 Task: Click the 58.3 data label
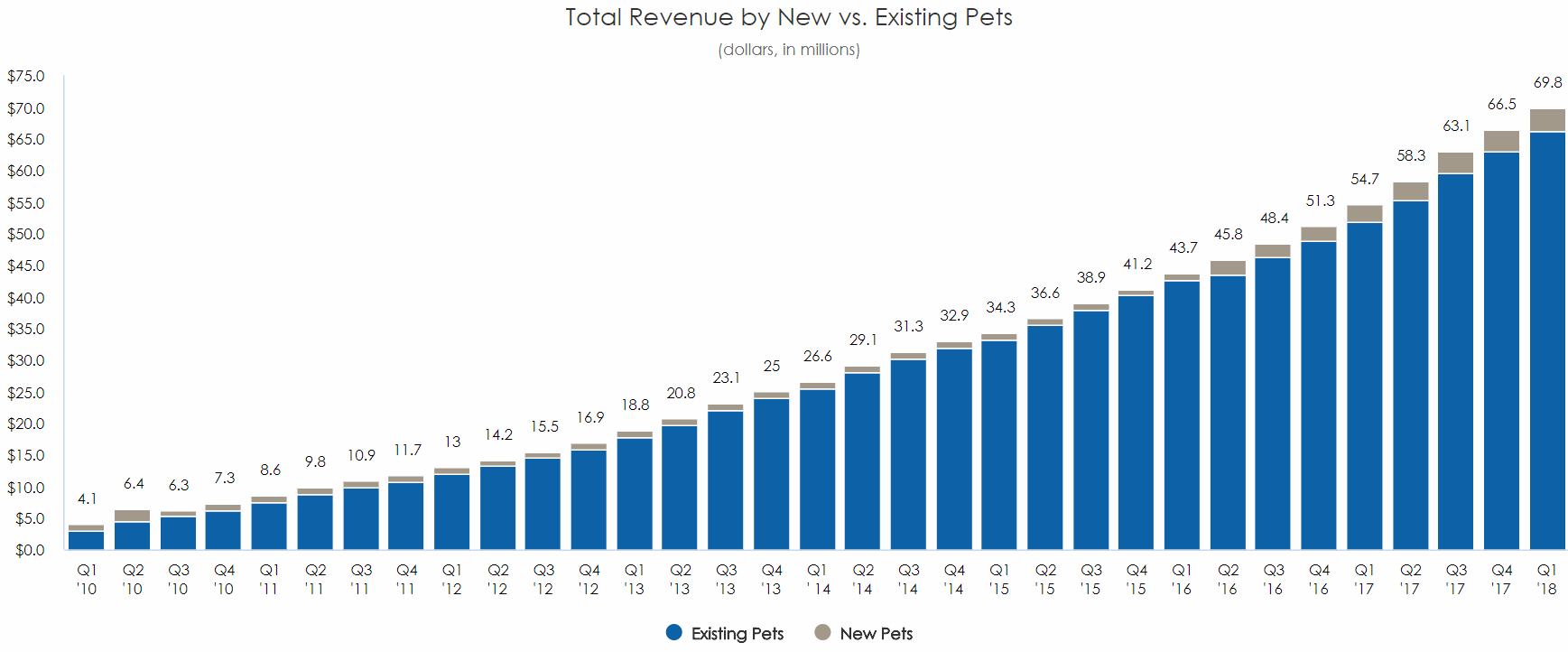point(1410,155)
